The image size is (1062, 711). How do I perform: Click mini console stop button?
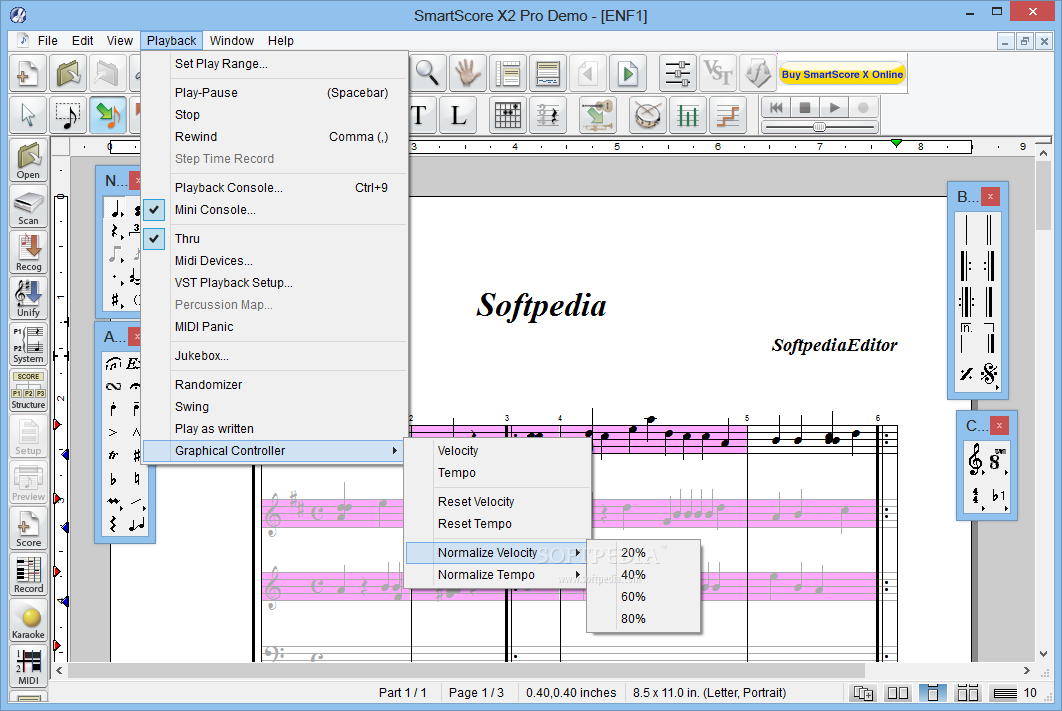click(805, 108)
